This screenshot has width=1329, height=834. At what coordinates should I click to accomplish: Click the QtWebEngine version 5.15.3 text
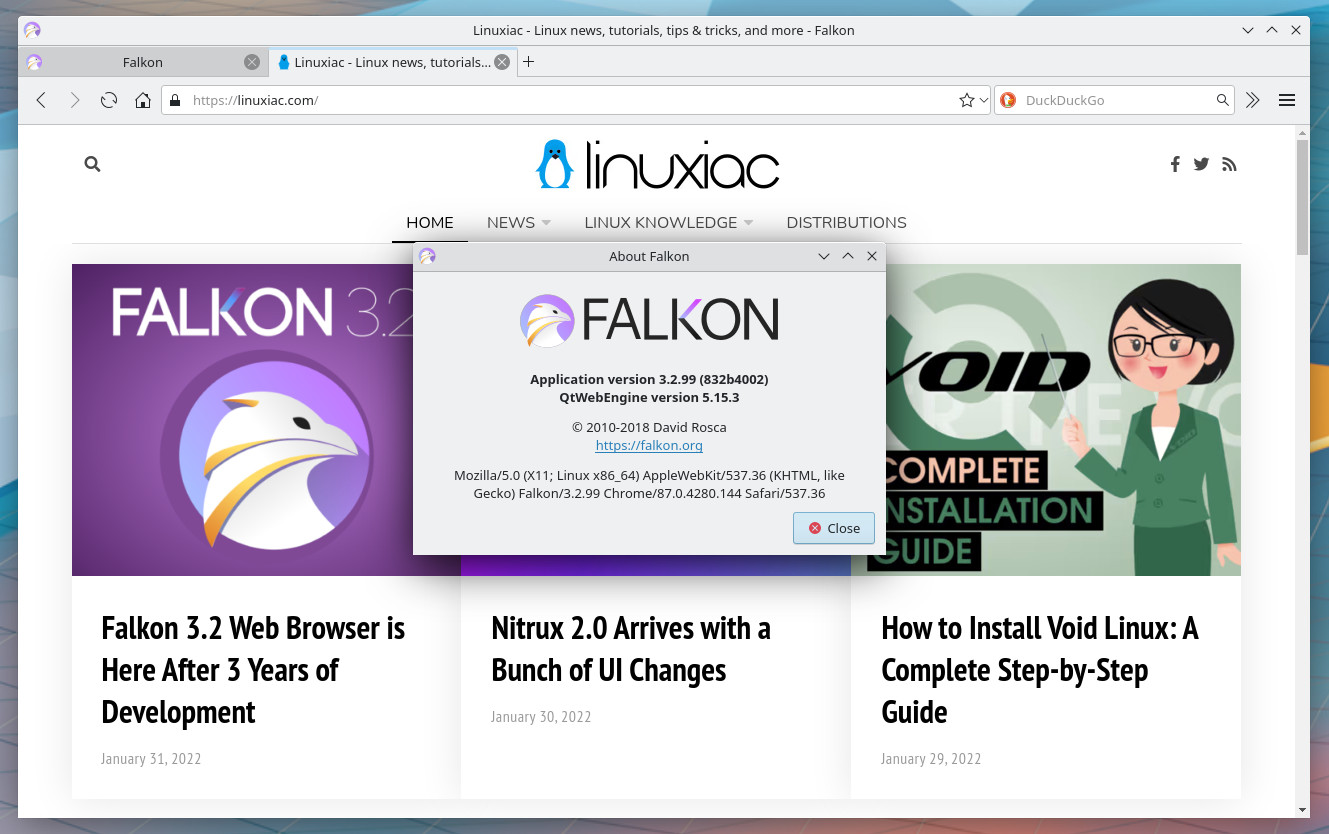649,397
